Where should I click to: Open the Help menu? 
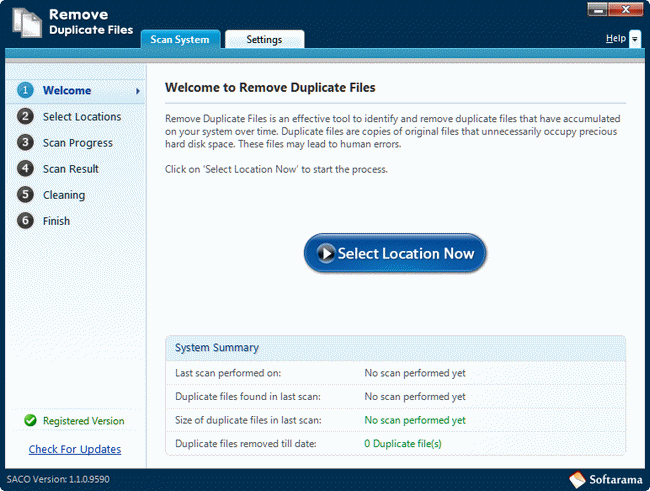pos(616,39)
